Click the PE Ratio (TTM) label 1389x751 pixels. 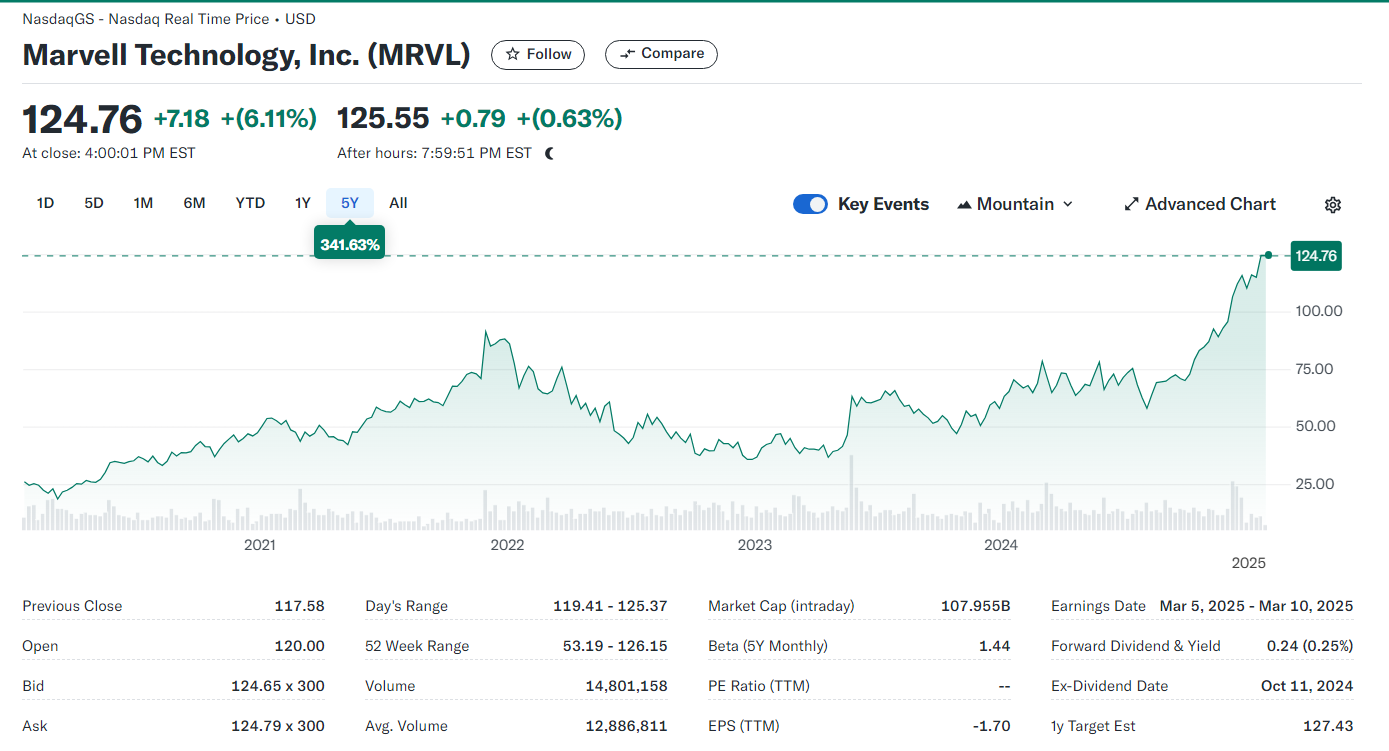759,686
